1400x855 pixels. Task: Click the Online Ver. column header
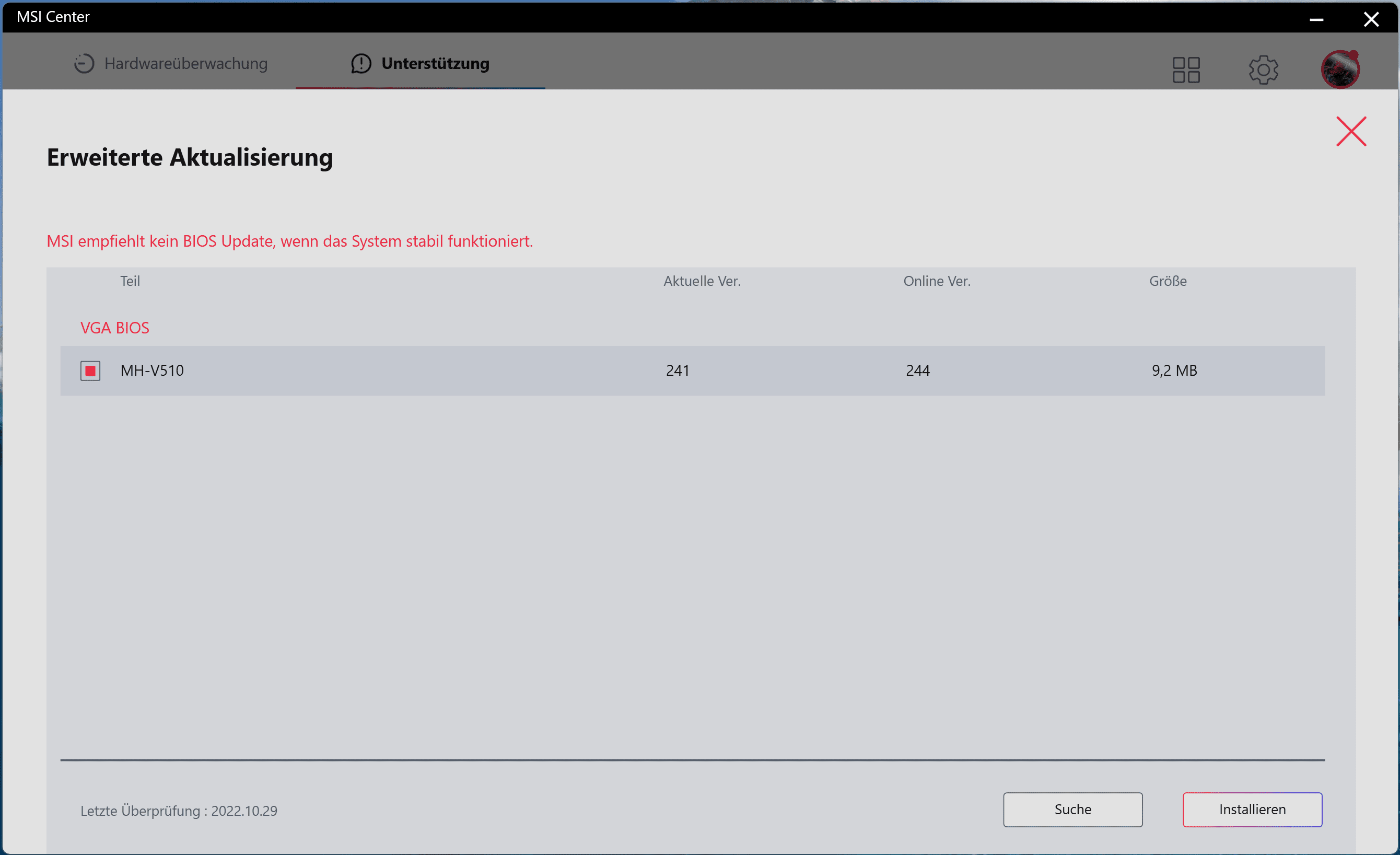[936, 281]
